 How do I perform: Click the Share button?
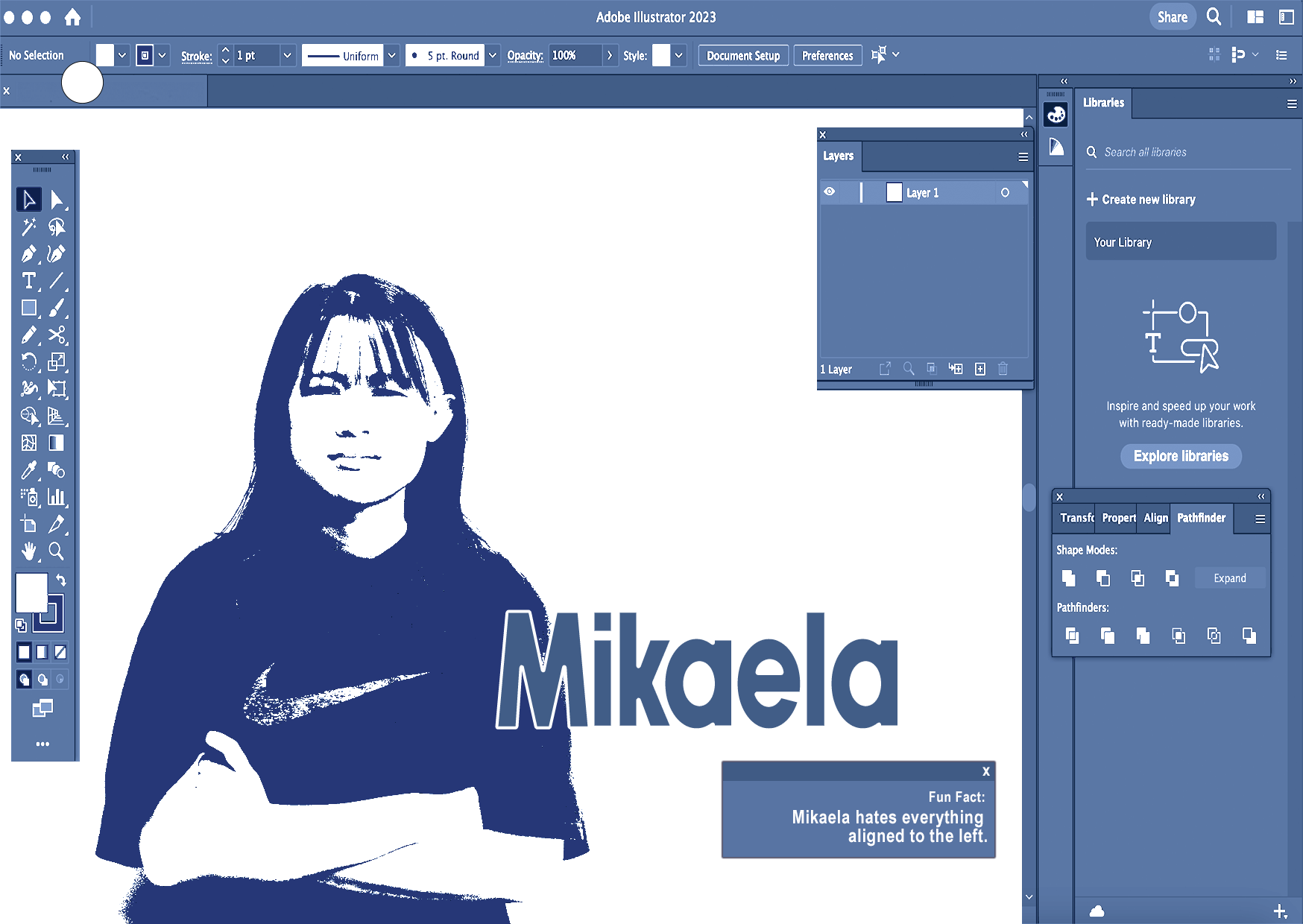tap(1173, 17)
